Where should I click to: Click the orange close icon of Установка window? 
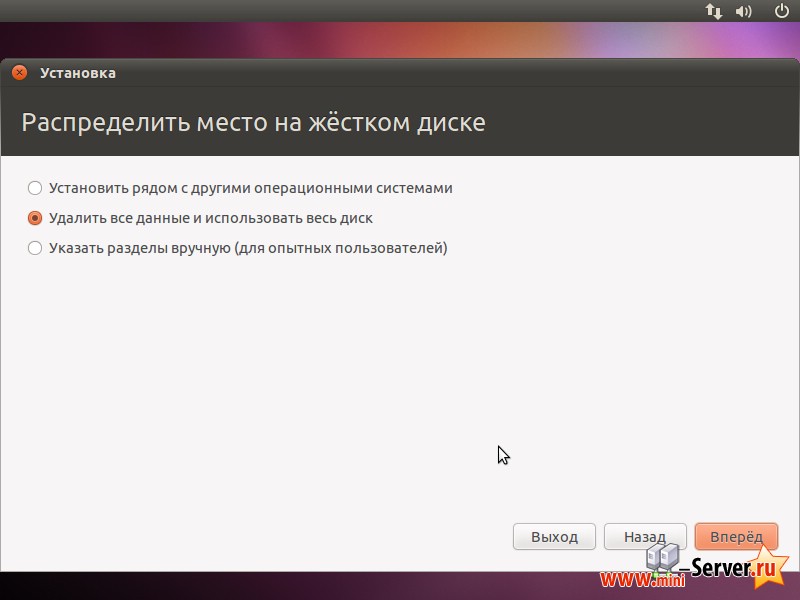[x=18, y=72]
